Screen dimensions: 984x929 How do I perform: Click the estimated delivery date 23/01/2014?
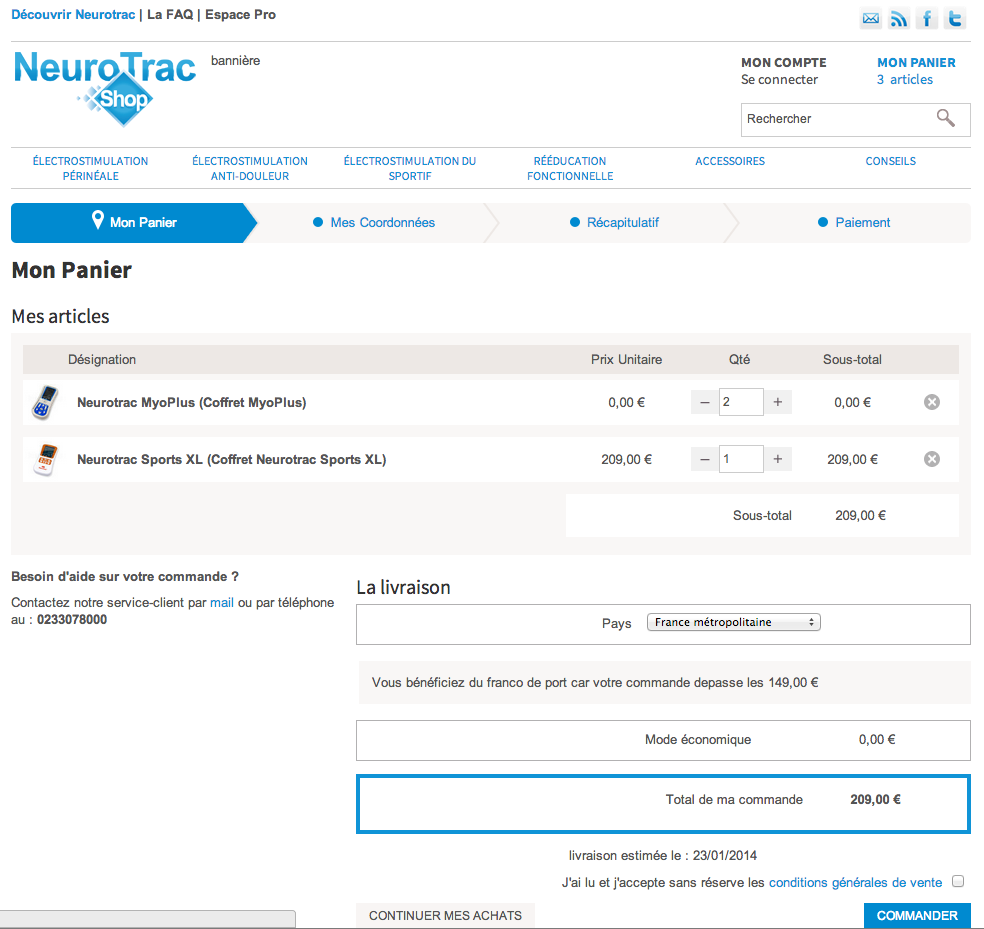(725, 856)
